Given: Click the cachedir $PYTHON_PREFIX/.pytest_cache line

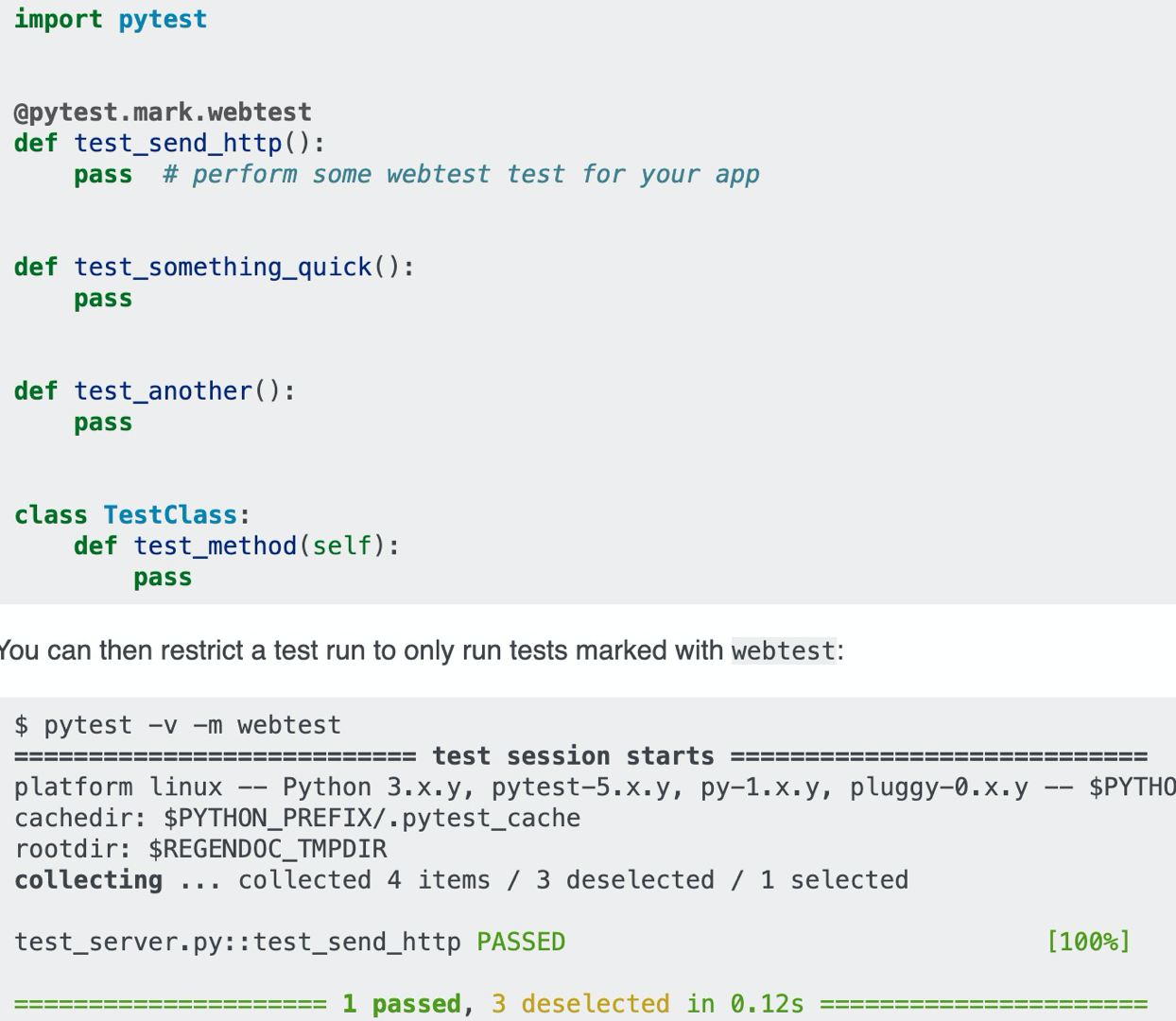Looking at the screenshot, I should [x=297, y=818].
